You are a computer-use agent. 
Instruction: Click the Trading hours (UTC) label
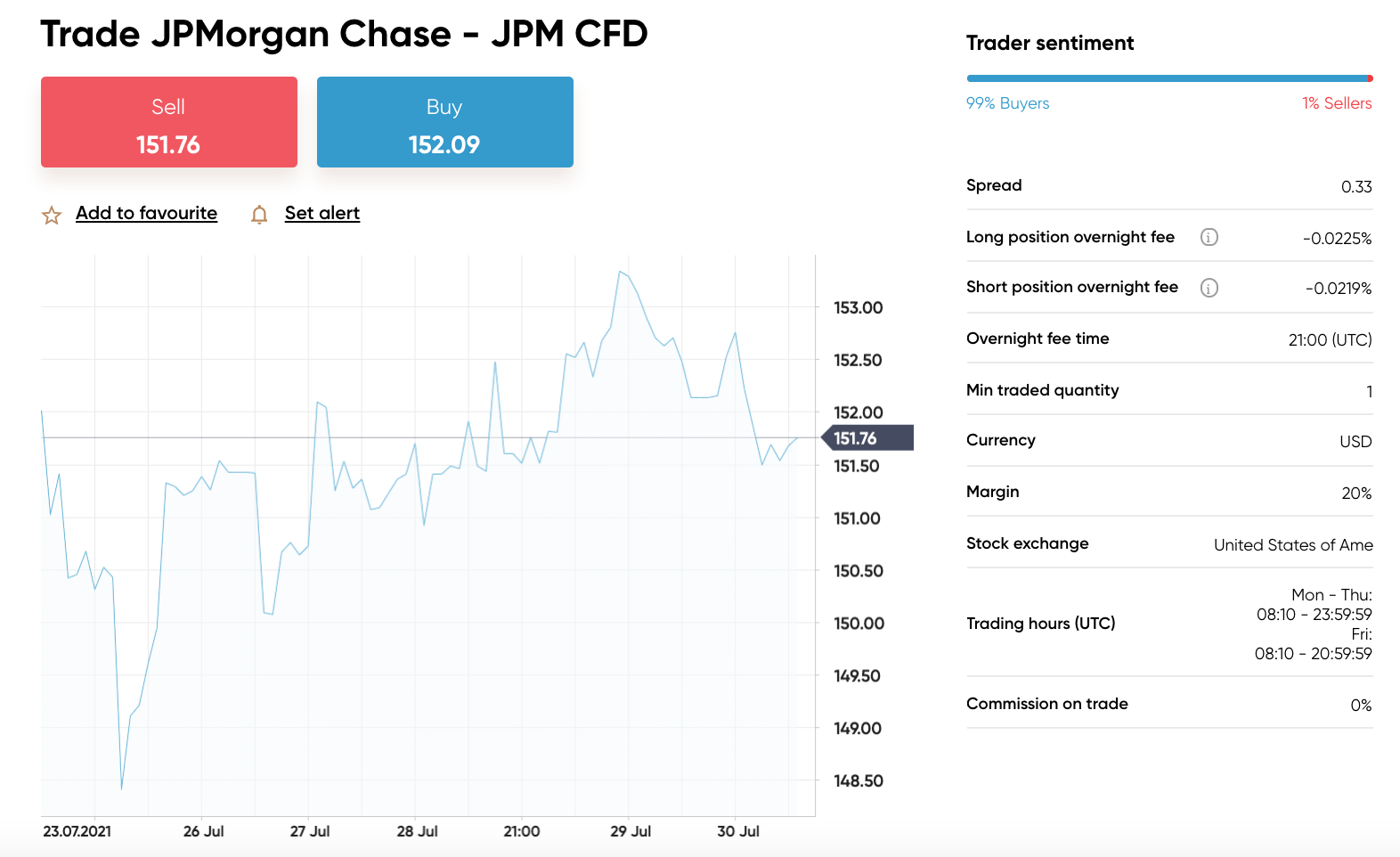point(1040,624)
